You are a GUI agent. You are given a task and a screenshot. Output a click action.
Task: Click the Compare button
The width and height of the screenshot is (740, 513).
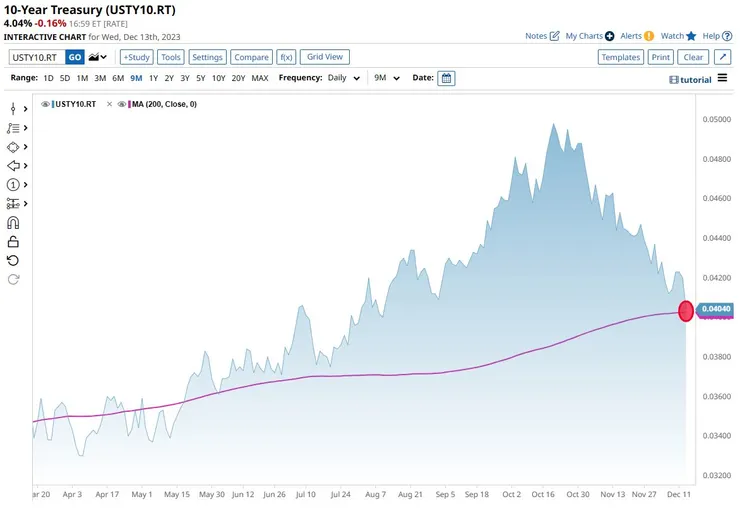[x=251, y=57]
